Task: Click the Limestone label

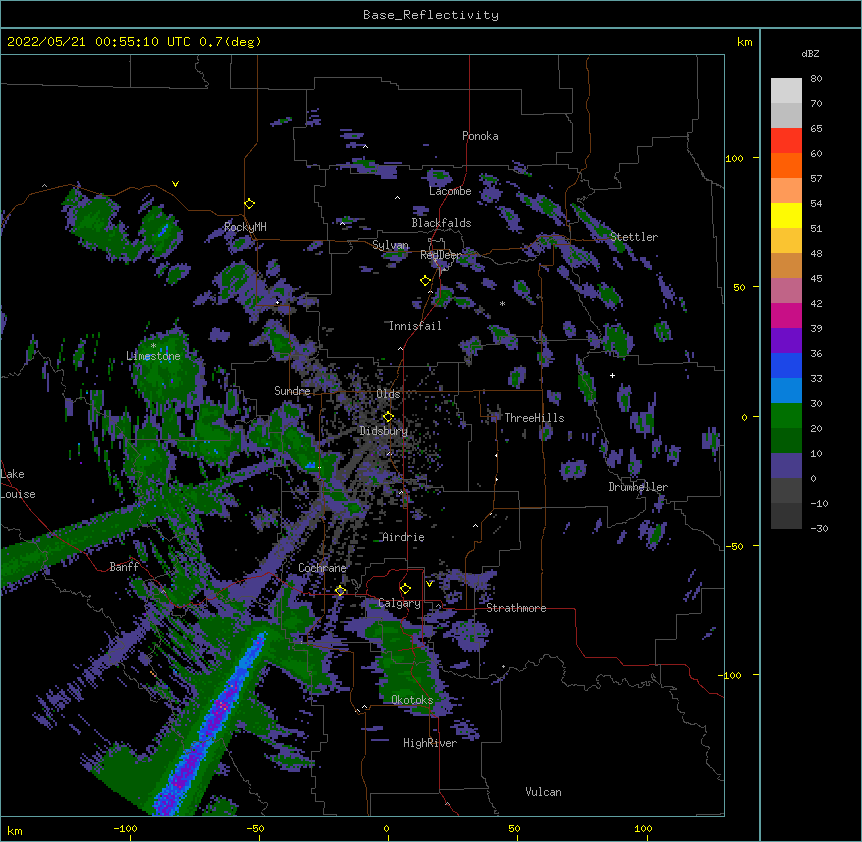Action: pos(153,356)
